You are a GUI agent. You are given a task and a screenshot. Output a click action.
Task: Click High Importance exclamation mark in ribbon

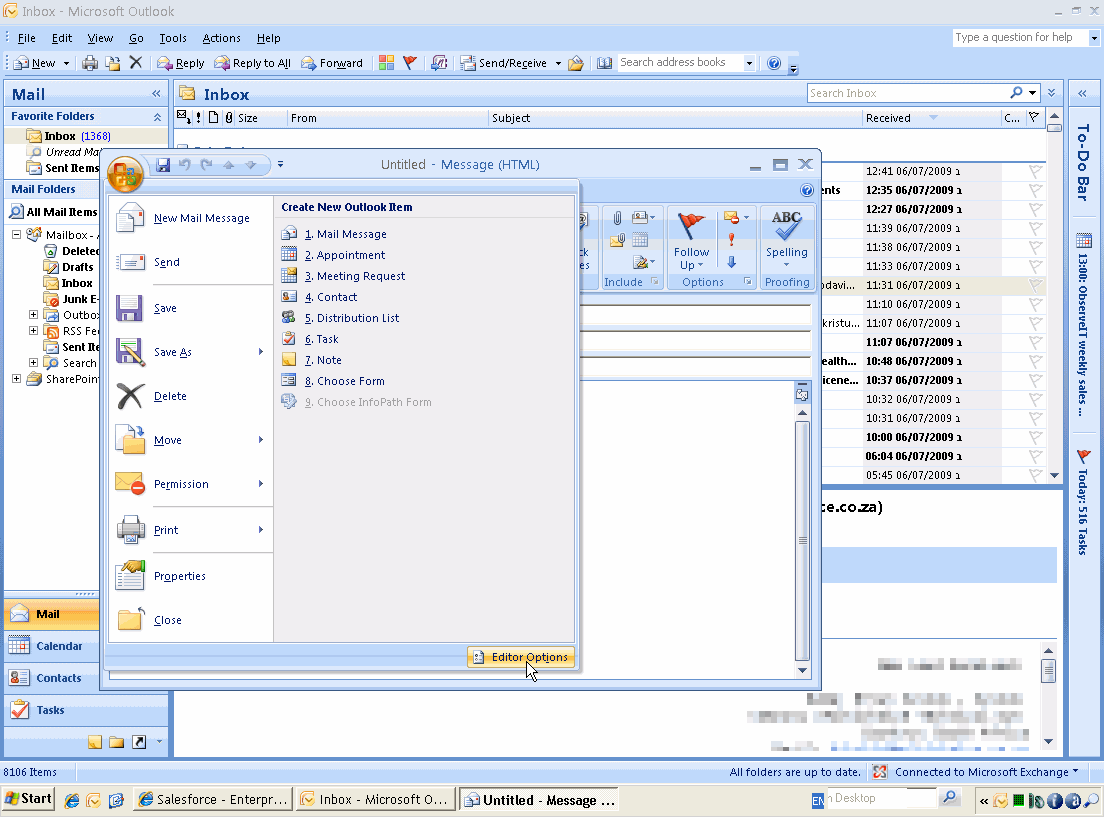(x=732, y=239)
